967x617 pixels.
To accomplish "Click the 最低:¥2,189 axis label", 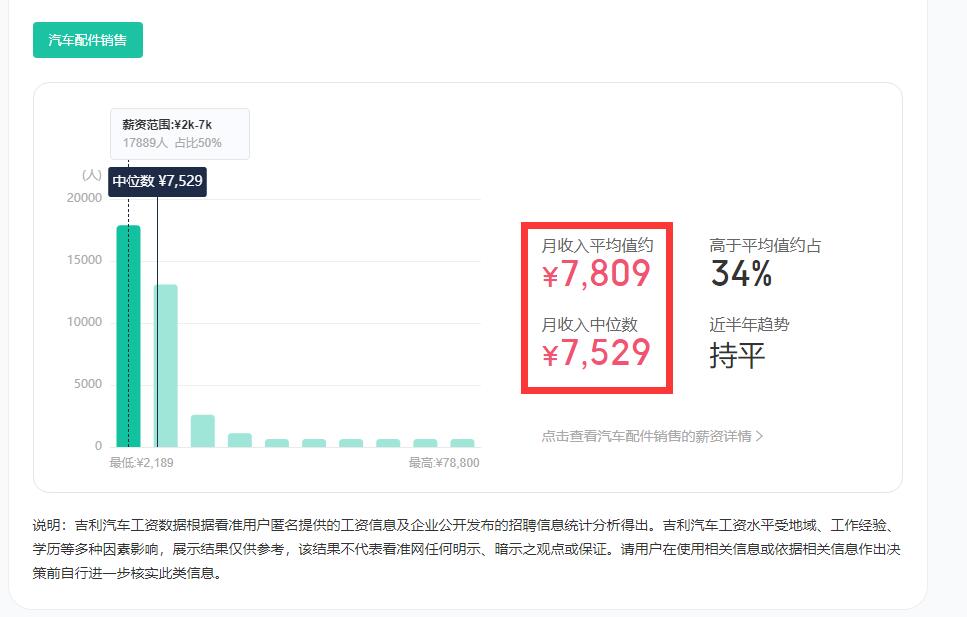I will [x=141, y=463].
